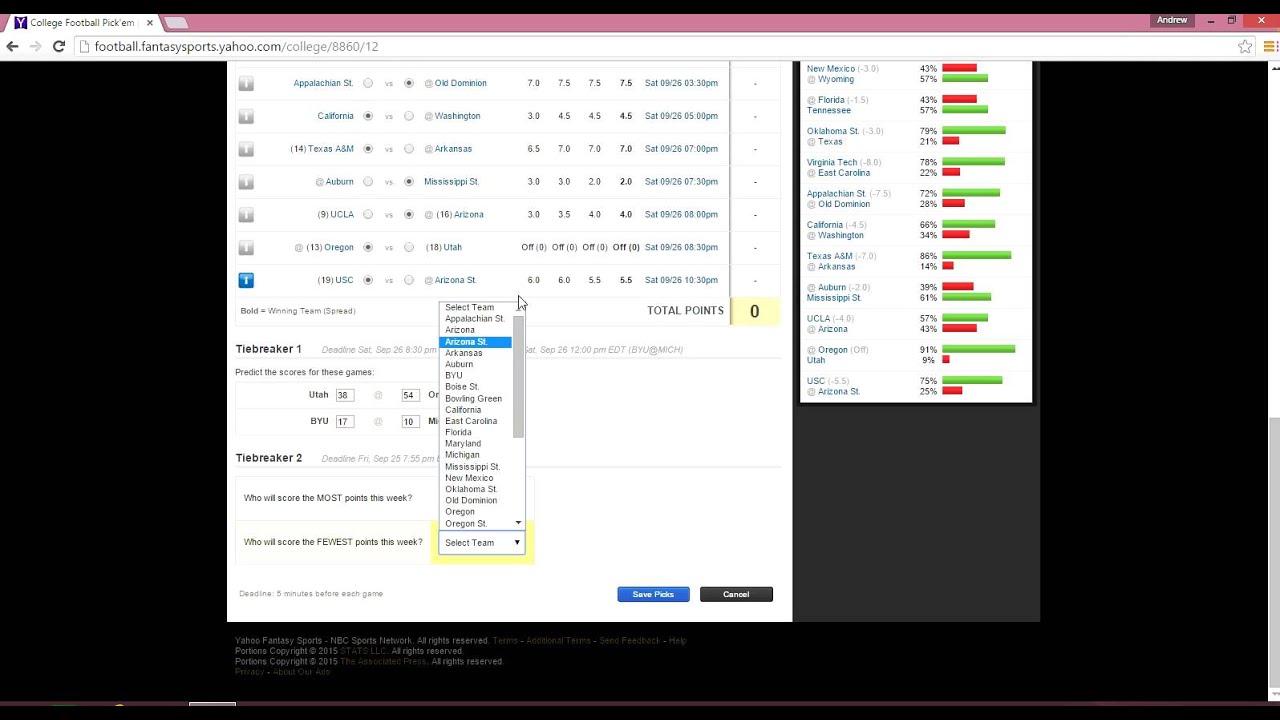Click the Save Picks button

pos(653,594)
